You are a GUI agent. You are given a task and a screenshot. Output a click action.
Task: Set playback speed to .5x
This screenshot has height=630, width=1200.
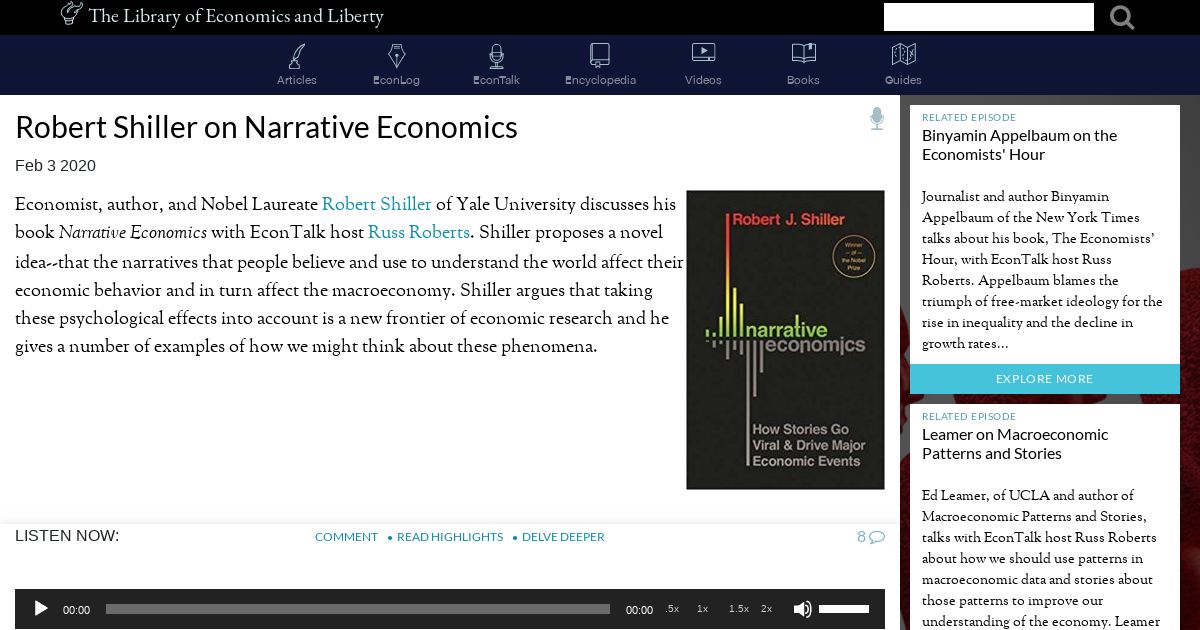672,609
